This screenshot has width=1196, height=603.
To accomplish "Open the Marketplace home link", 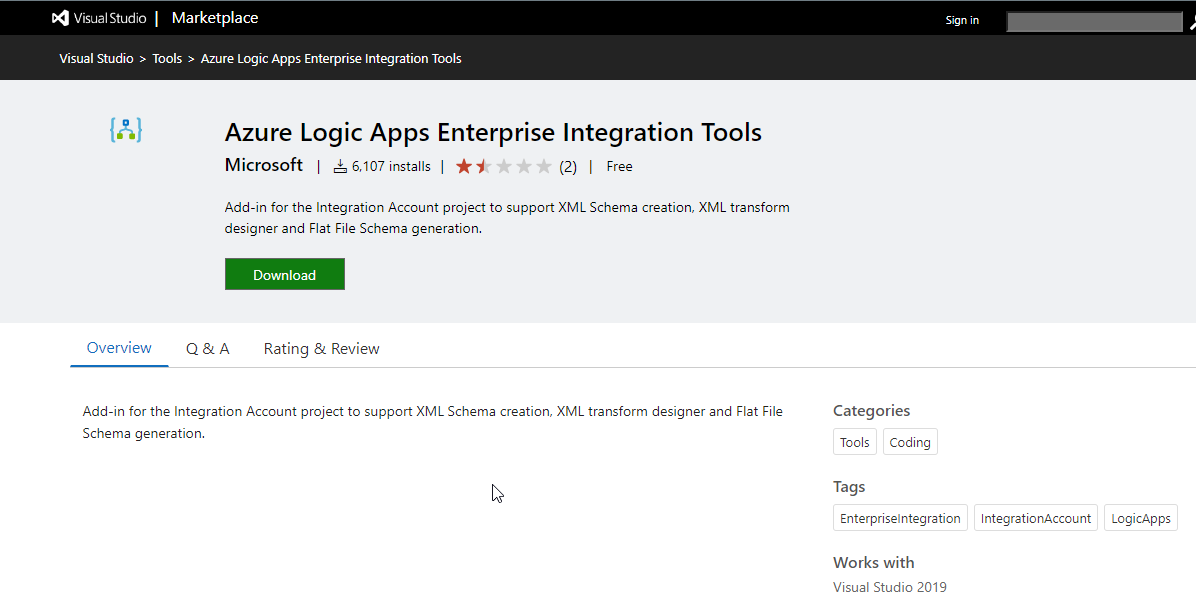I will tap(215, 18).
